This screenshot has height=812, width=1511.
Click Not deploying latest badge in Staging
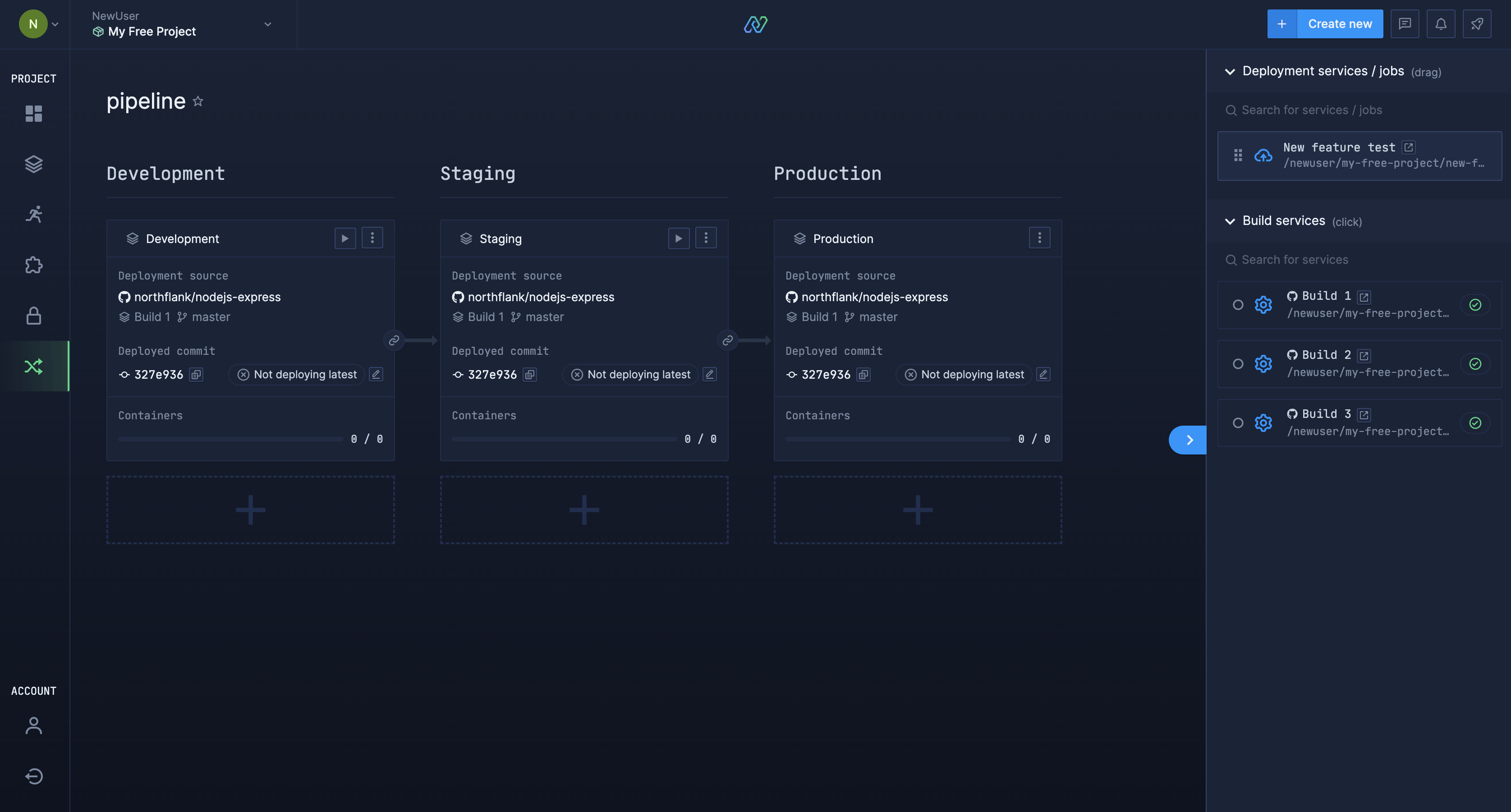[630, 374]
